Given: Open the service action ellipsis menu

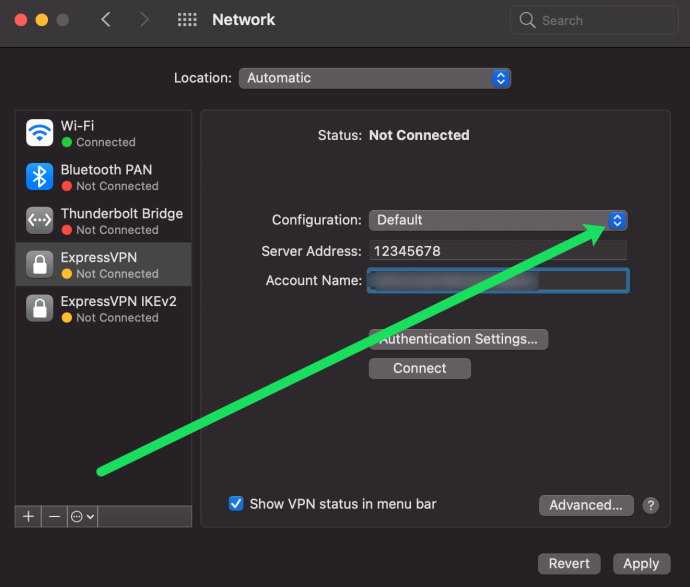Looking at the screenshot, I should (x=82, y=516).
